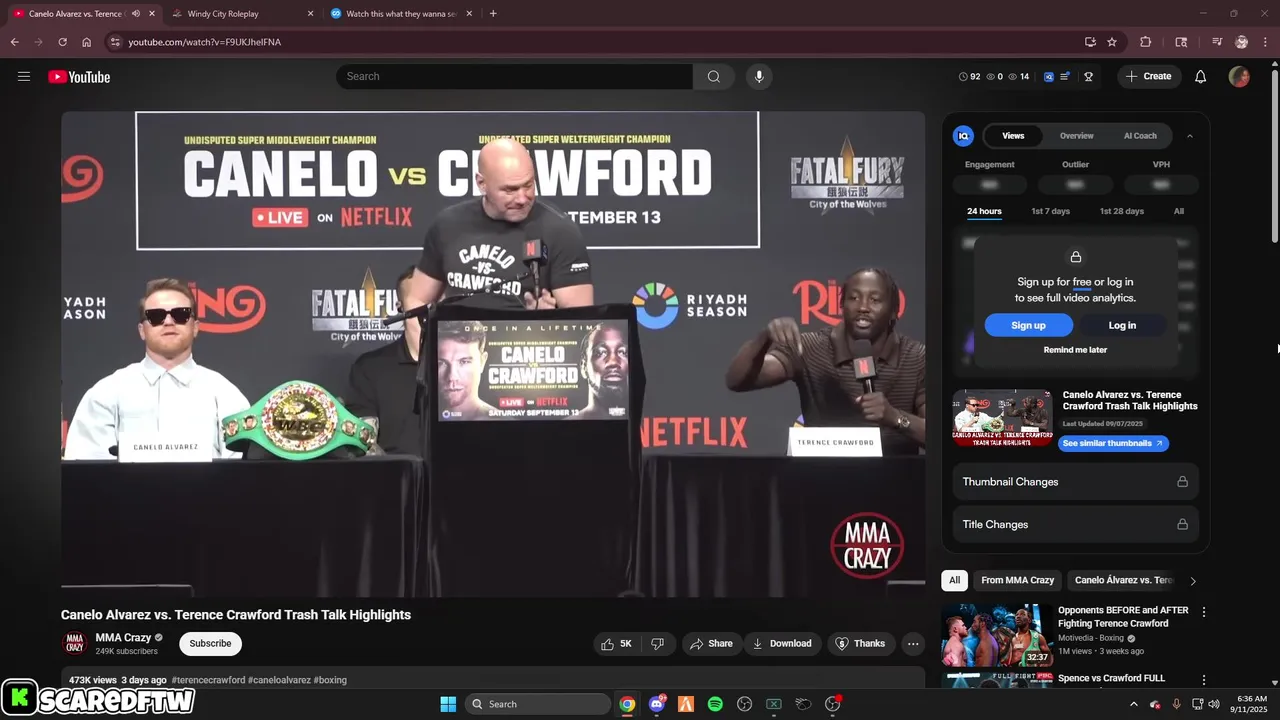The image size is (1280, 720).
Task: Click Remind me later link
Action: (x=1075, y=350)
